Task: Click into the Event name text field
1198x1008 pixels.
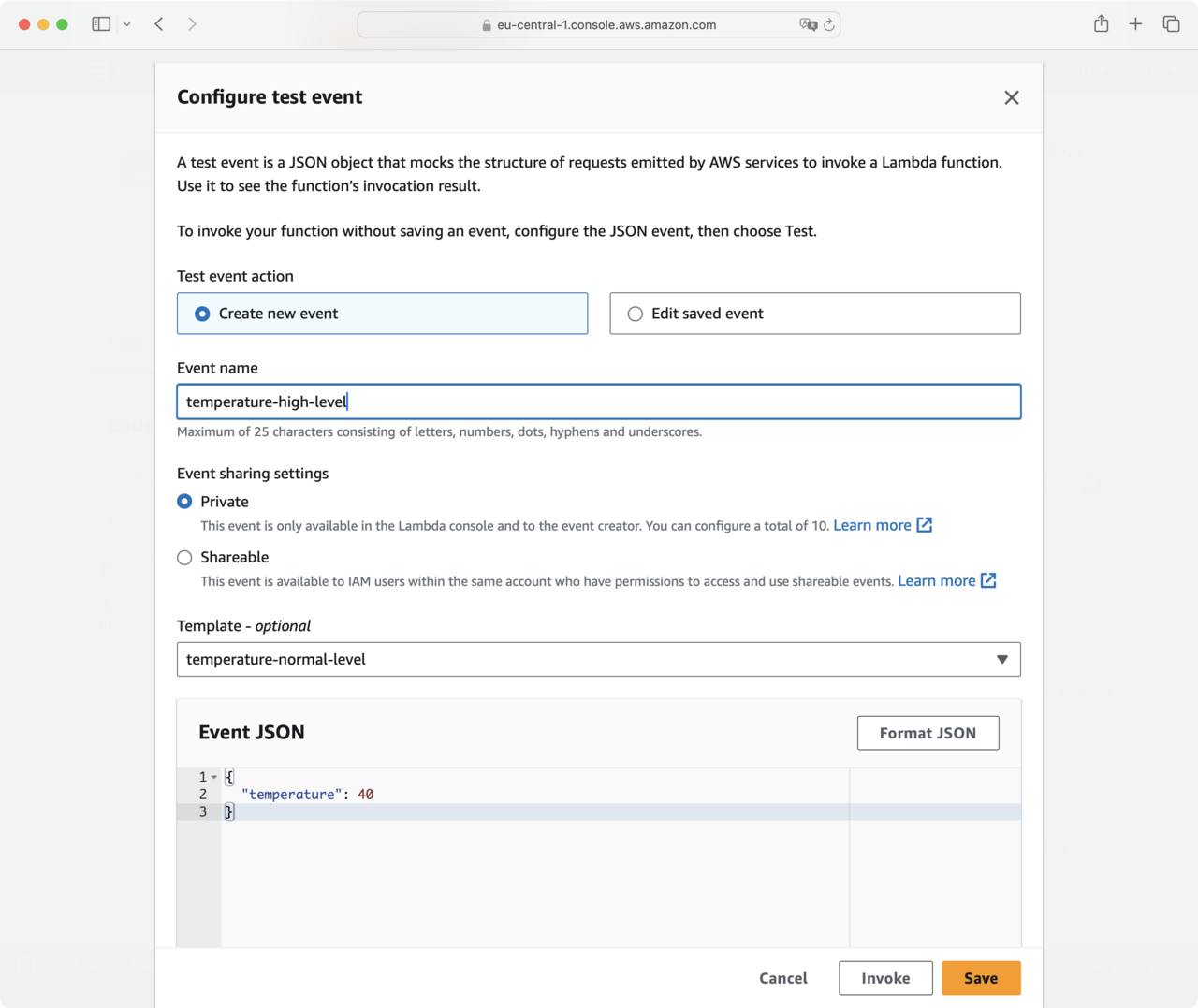Action: 598,402
